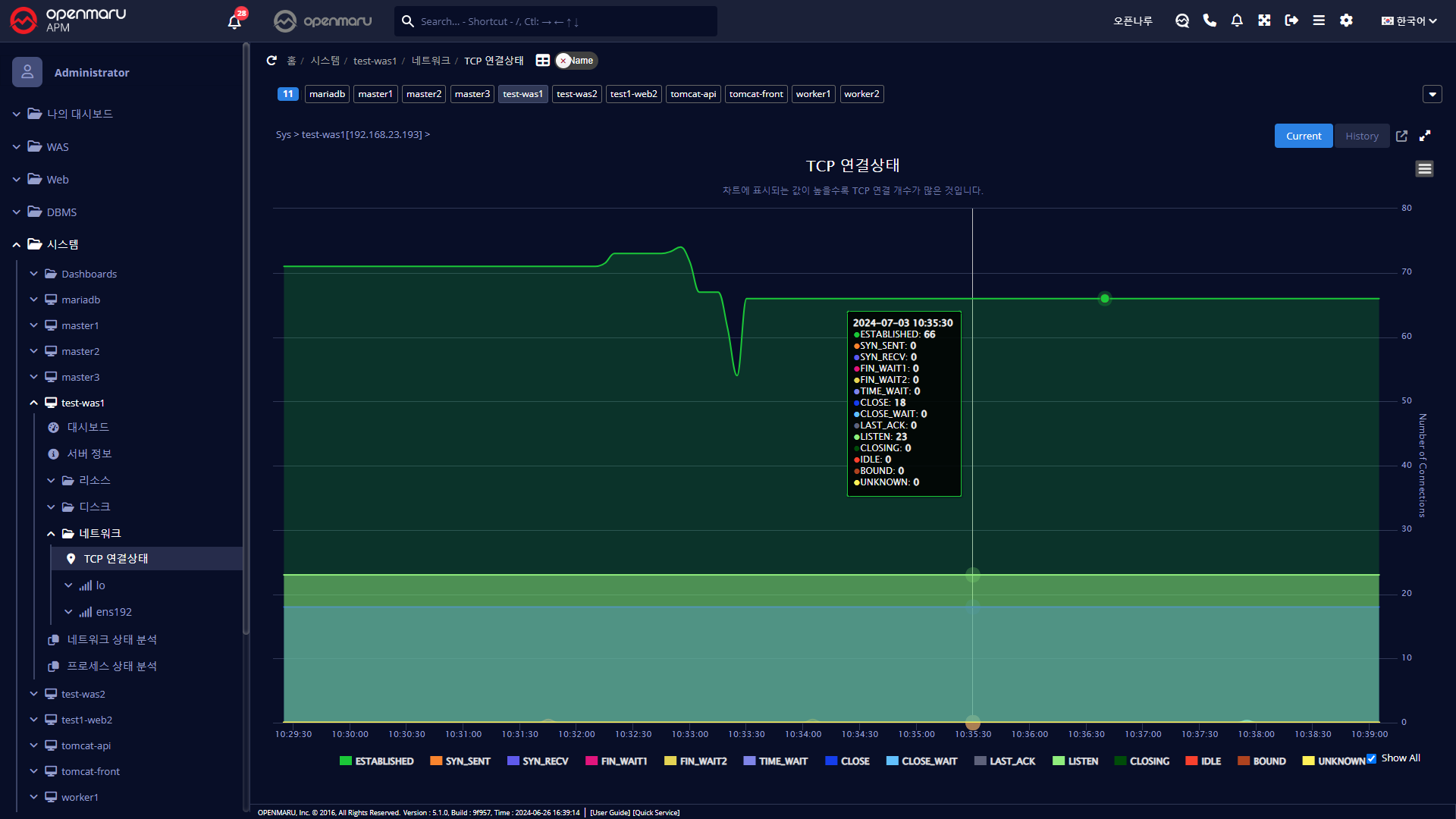Open the settings gear icon
Viewport: 1456px width, 819px height.
[1346, 20]
